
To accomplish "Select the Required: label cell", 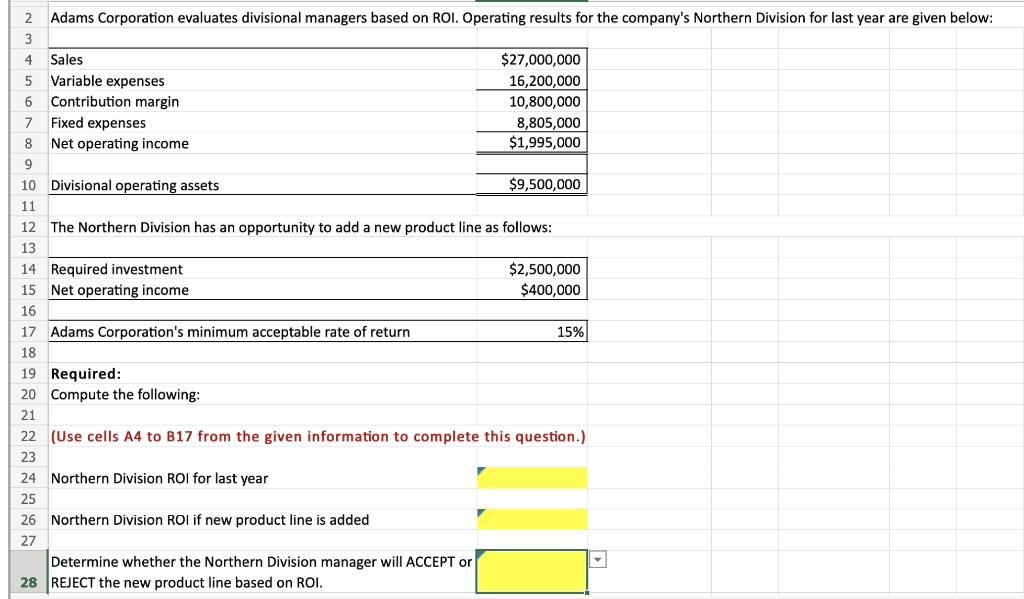I will pyautogui.click(x=78, y=373).
